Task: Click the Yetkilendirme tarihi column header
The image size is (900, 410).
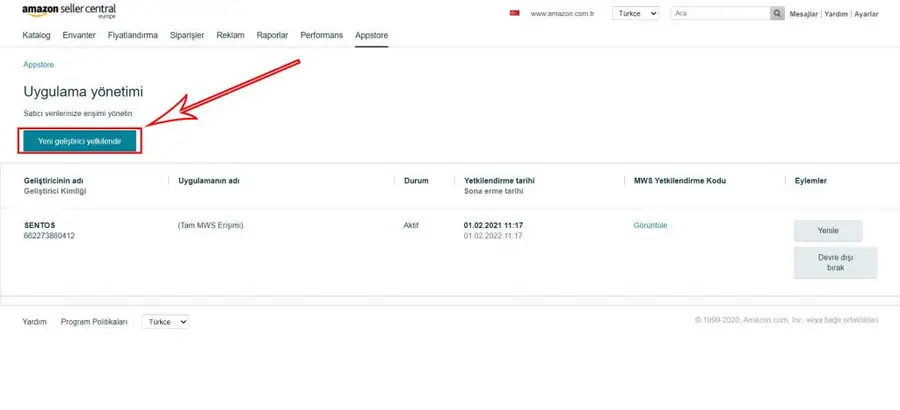Action: coord(499,181)
